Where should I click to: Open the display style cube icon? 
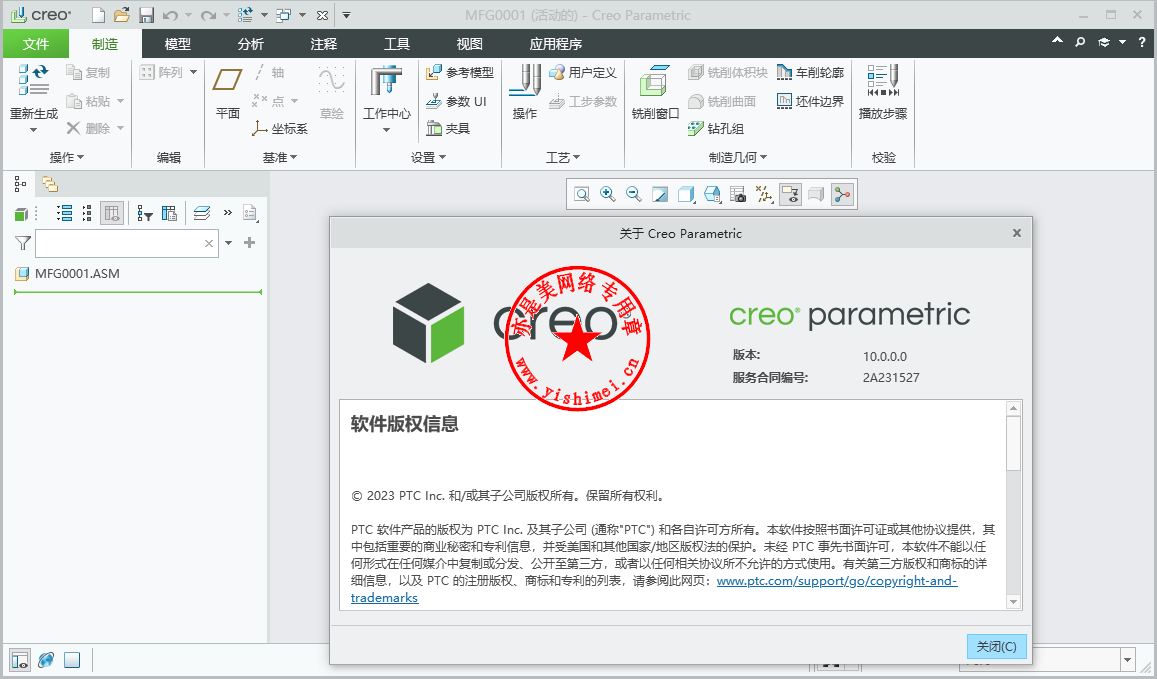tap(685, 194)
